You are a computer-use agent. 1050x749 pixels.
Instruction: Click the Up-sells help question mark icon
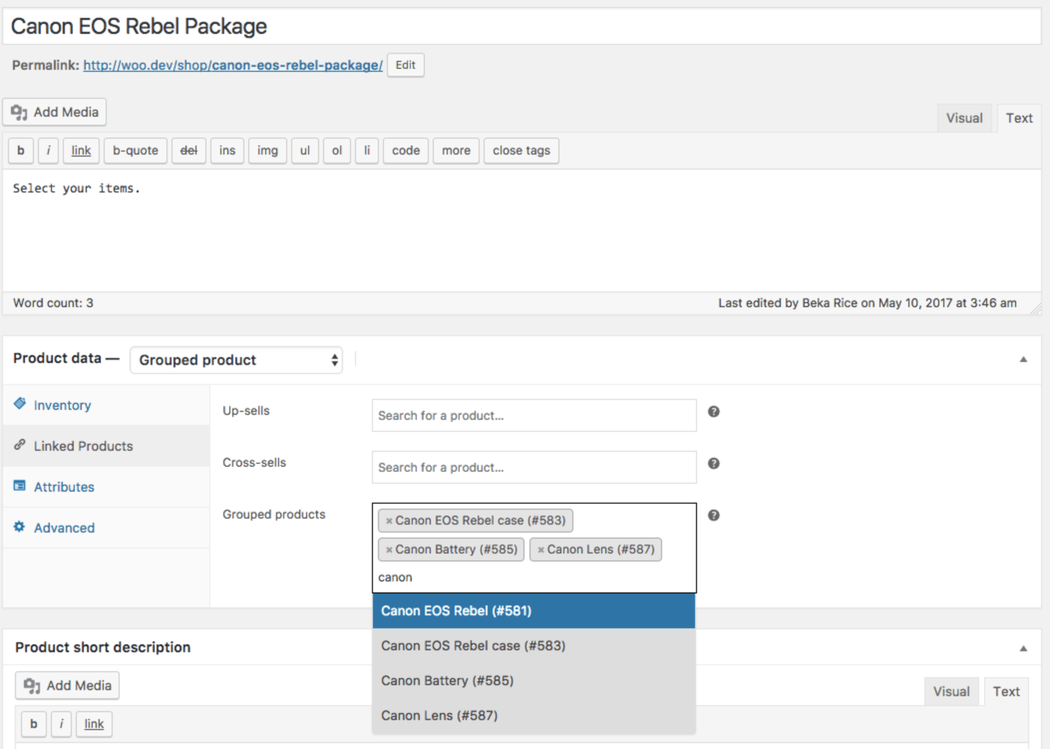(x=713, y=412)
